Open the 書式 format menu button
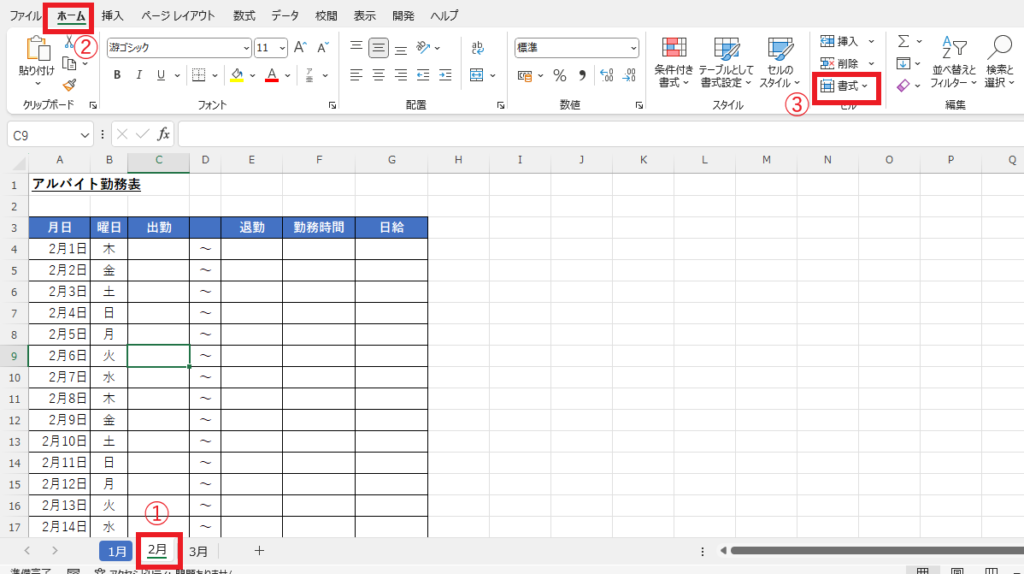1024x574 pixels. coord(844,86)
